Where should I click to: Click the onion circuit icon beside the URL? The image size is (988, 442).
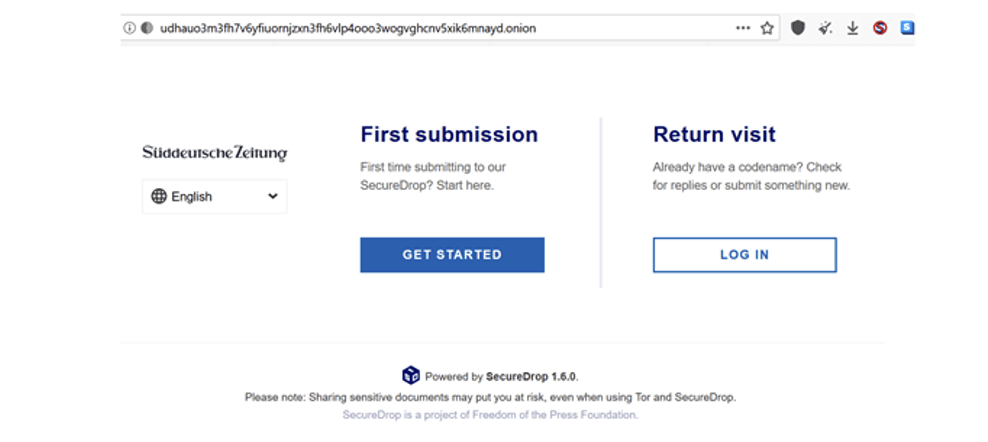(146, 28)
